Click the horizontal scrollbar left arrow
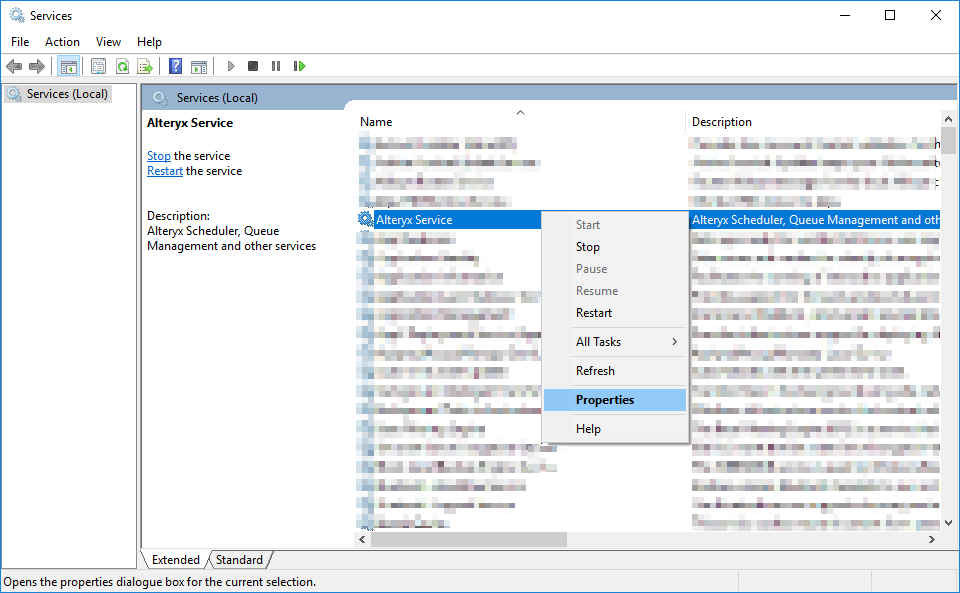This screenshot has width=960, height=593. [362, 539]
